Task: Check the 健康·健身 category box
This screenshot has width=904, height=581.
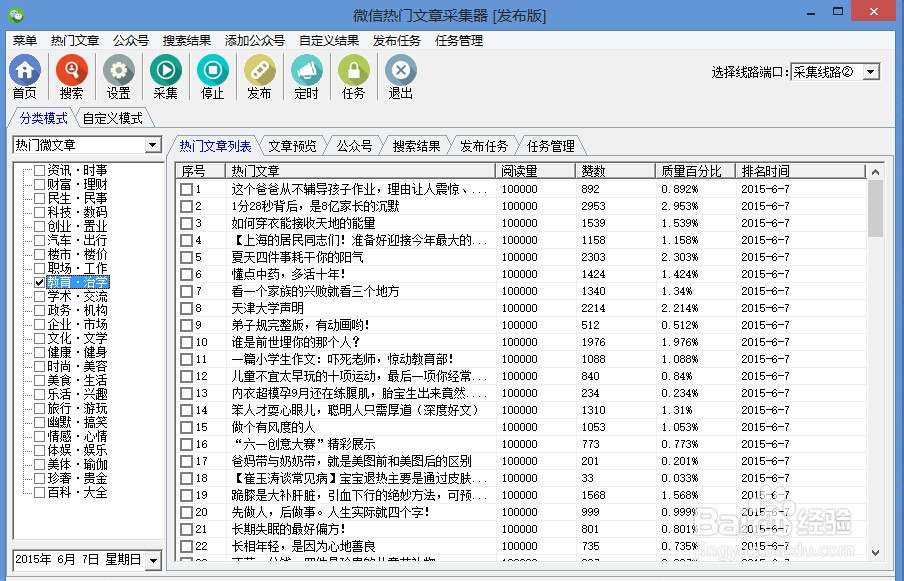Action: 39,353
